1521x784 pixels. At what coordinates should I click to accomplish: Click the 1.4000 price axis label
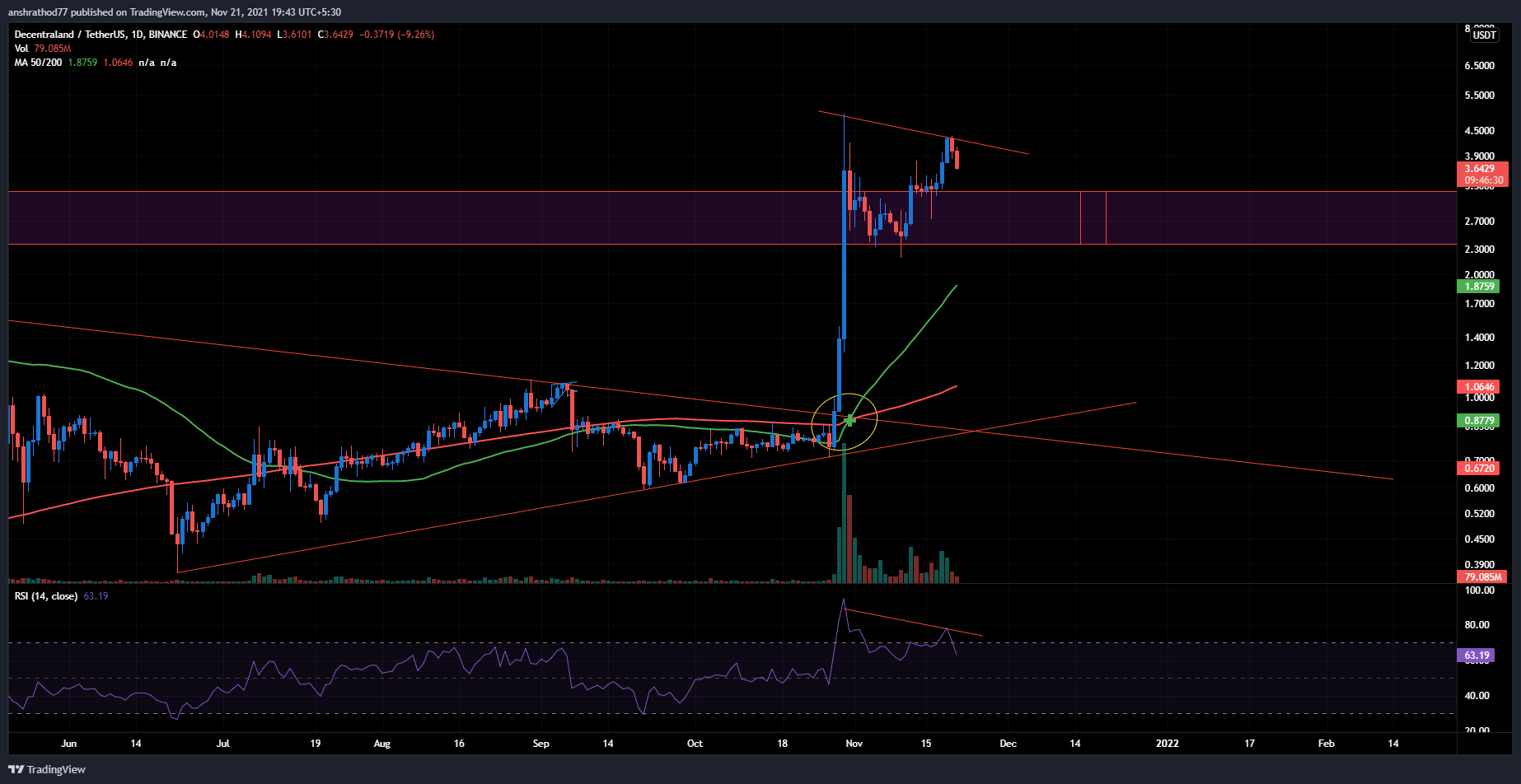tap(1479, 338)
